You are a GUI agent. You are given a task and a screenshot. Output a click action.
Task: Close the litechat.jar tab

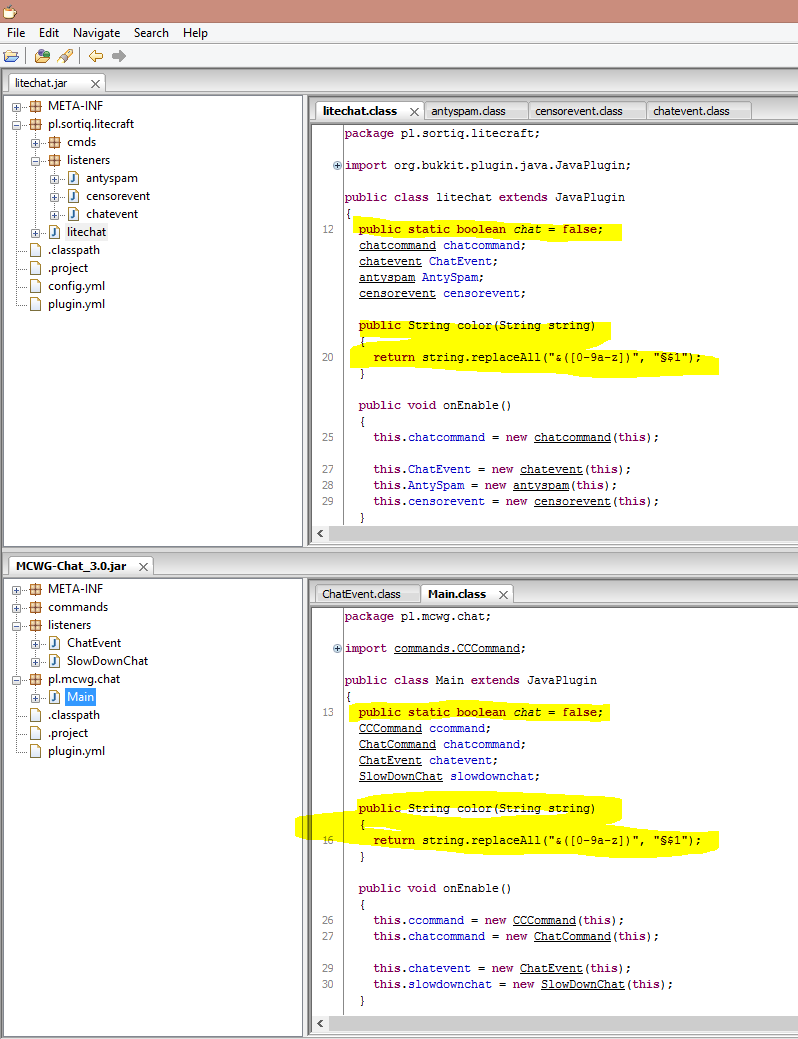(x=95, y=83)
